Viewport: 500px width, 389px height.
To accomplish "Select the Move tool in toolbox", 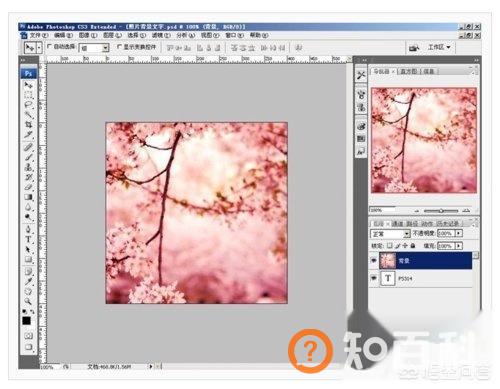I will coord(29,85).
